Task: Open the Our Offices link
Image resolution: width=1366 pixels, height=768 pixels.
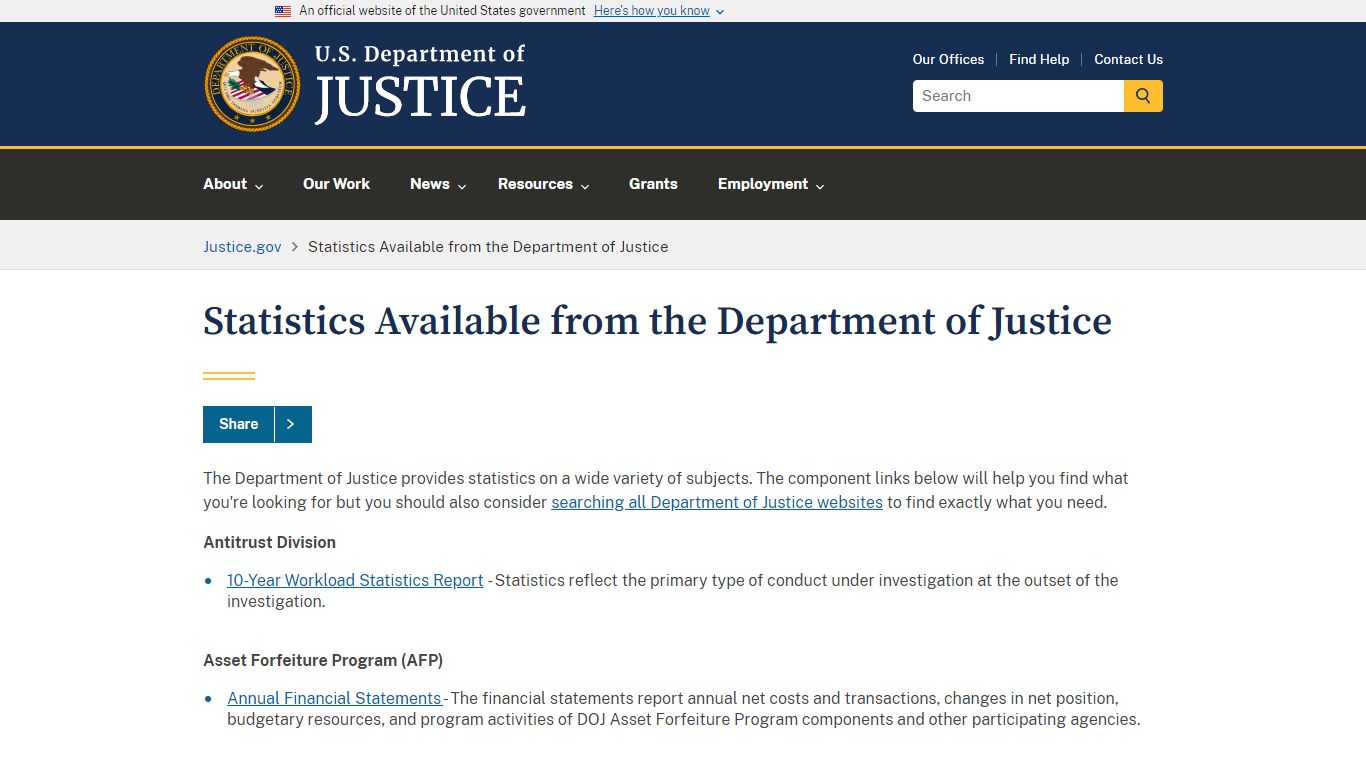Action: tap(948, 59)
